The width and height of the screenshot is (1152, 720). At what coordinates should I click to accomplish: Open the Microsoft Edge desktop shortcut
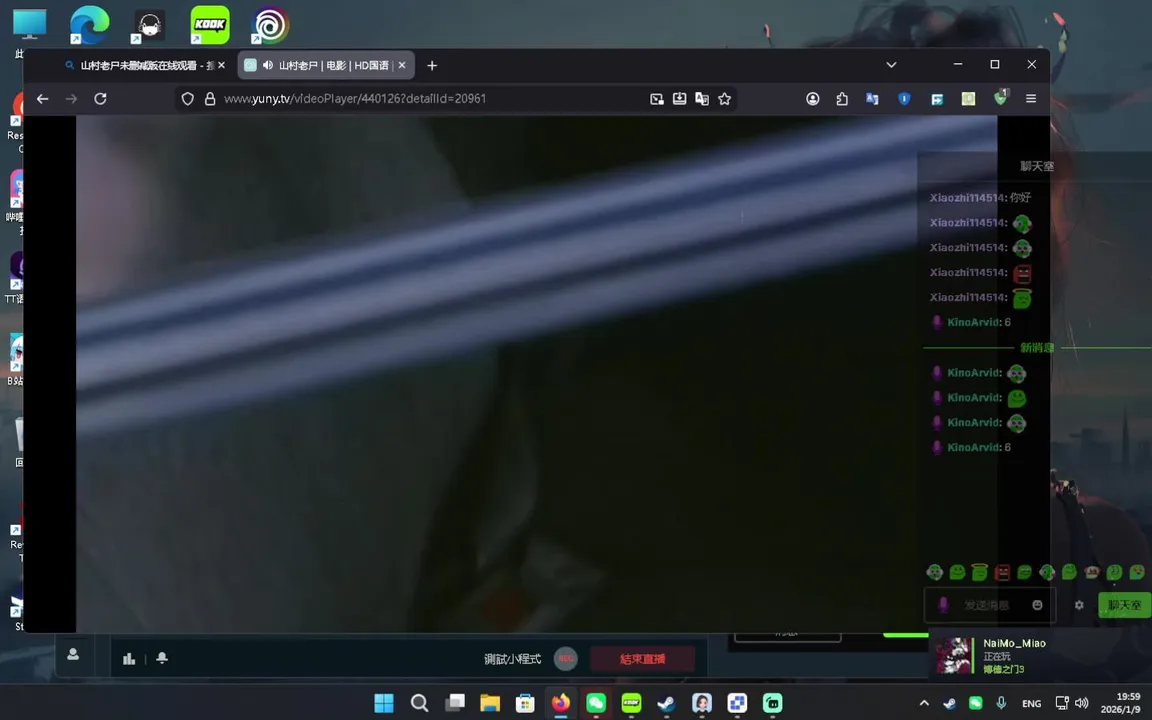coord(90,24)
